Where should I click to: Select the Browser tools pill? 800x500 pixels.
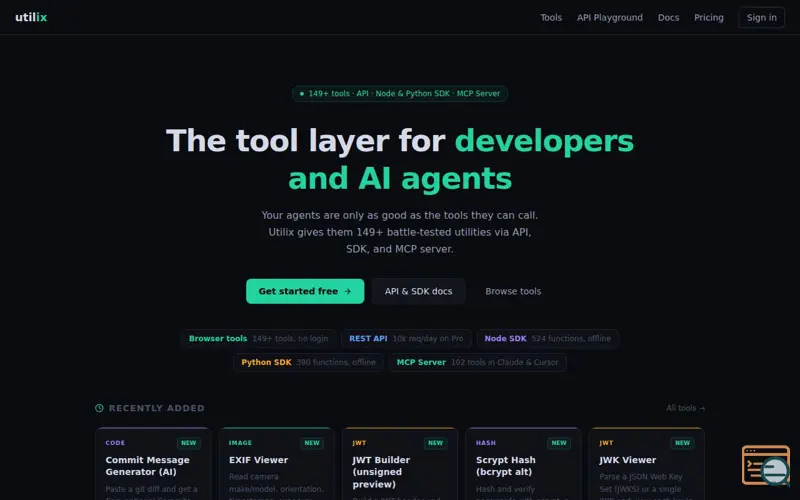coord(259,339)
